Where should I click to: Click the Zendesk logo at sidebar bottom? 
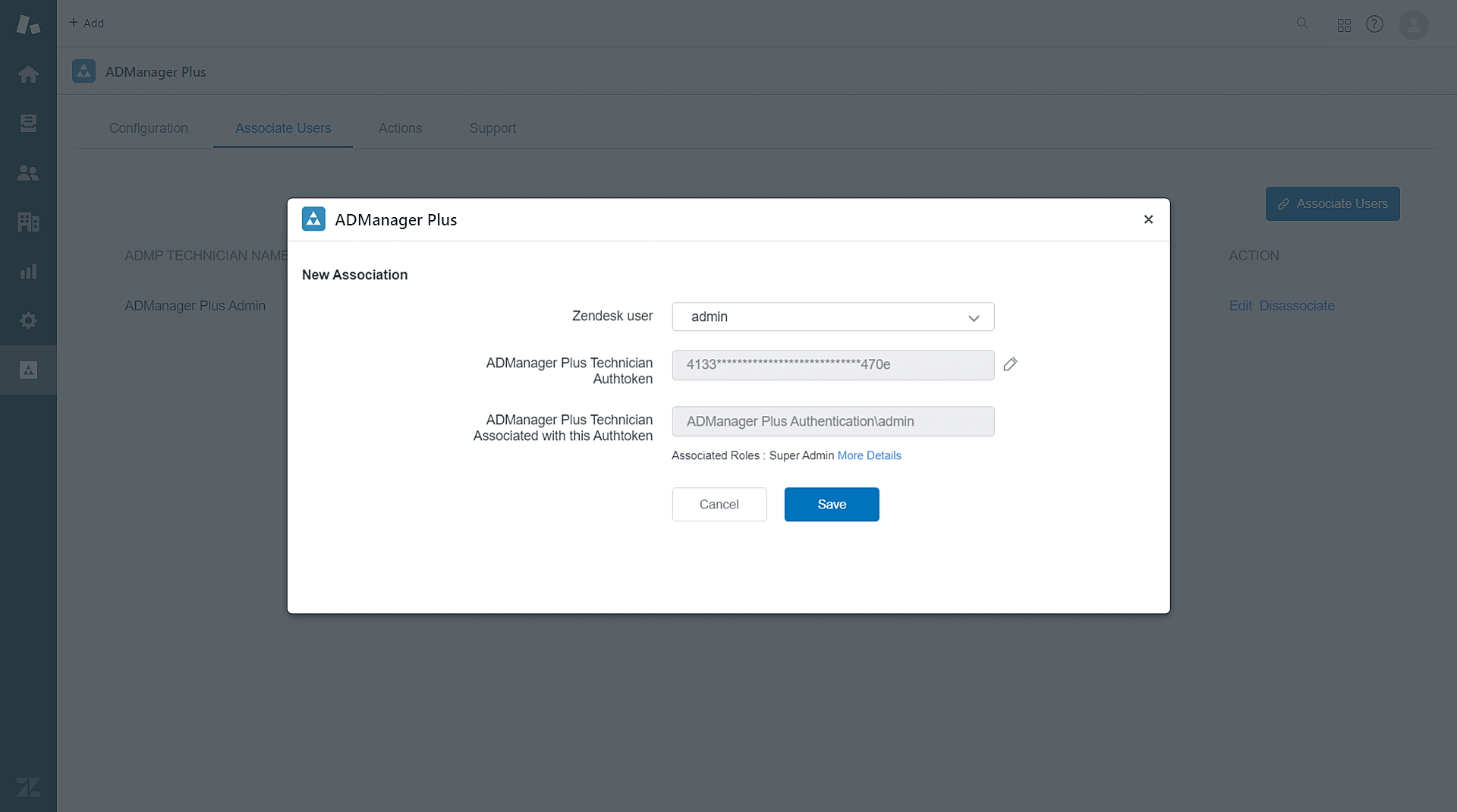pyautogui.click(x=28, y=787)
